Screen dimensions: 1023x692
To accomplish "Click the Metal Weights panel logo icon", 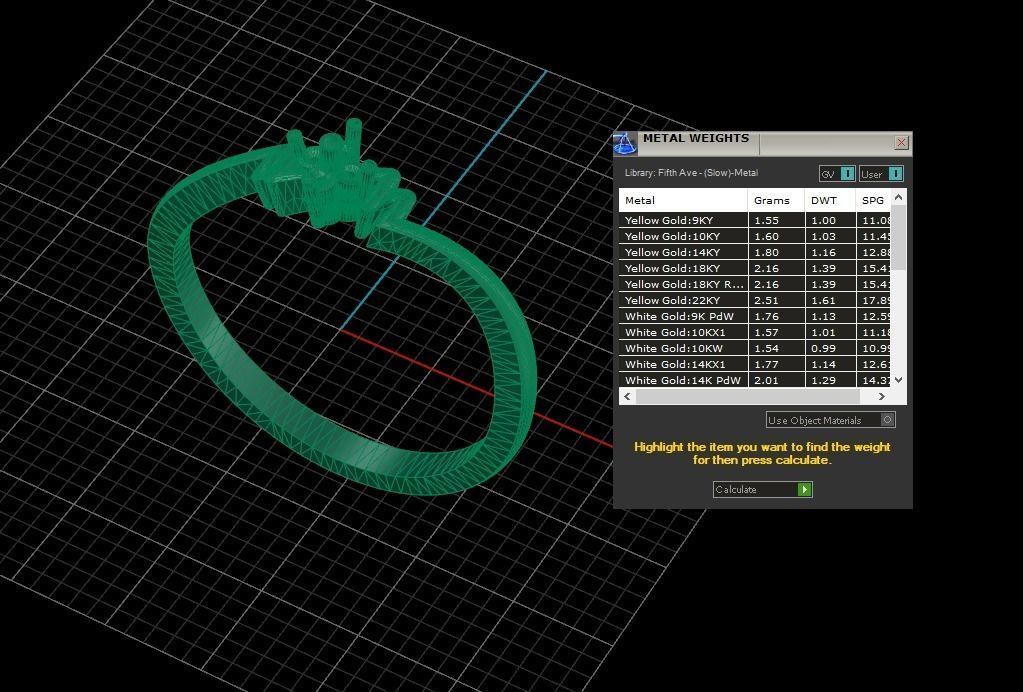I will (624, 143).
